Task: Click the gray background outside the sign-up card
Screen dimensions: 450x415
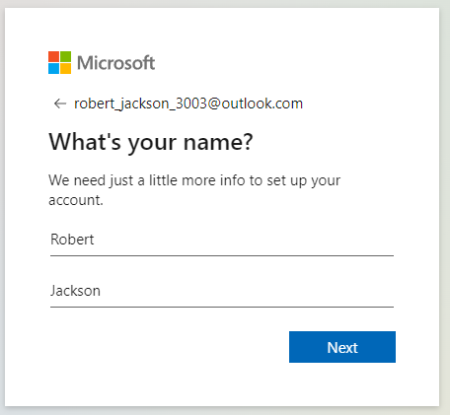Action: [445, 200]
